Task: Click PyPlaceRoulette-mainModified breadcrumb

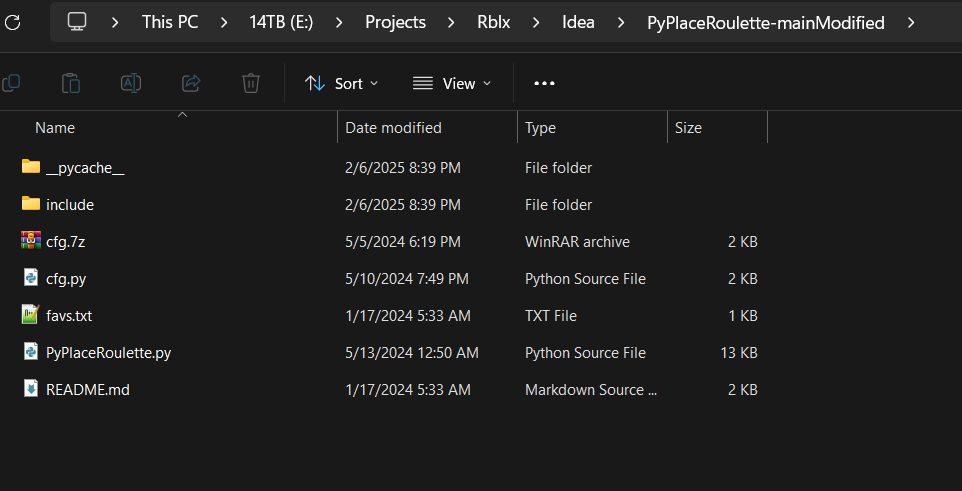Action: 766,23
